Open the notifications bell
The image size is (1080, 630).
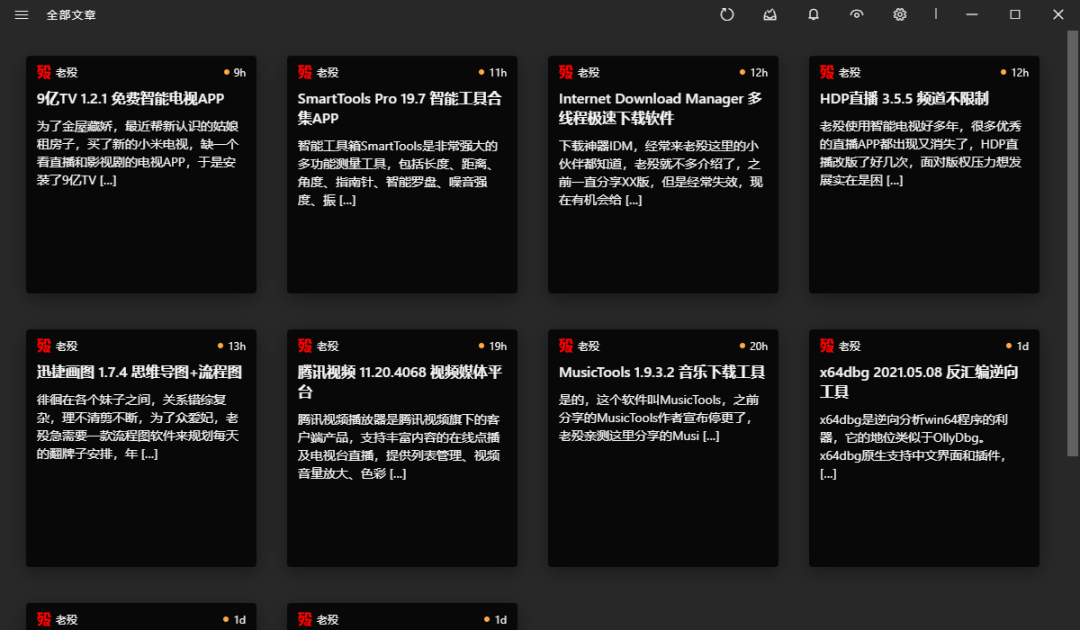pyautogui.click(x=813, y=14)
